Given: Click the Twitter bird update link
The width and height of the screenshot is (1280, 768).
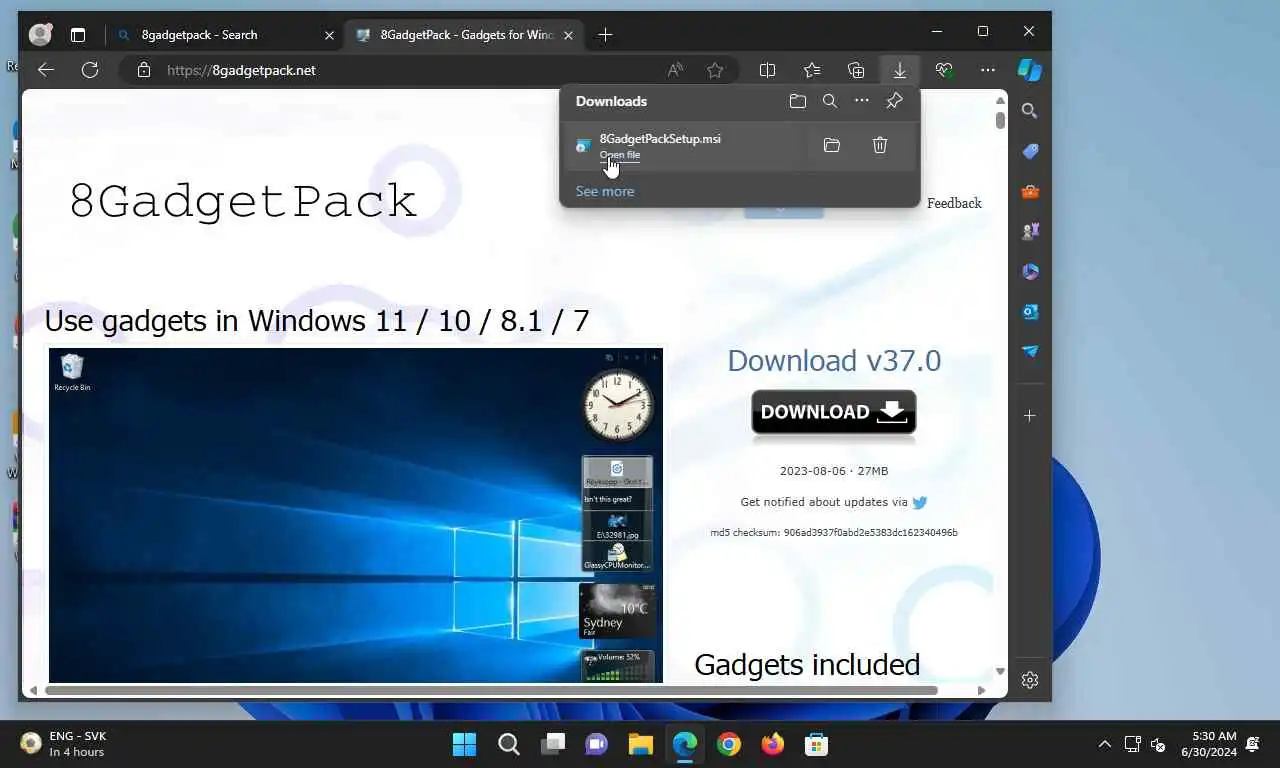Looking at the screenshot, I should tap(920, 502).
